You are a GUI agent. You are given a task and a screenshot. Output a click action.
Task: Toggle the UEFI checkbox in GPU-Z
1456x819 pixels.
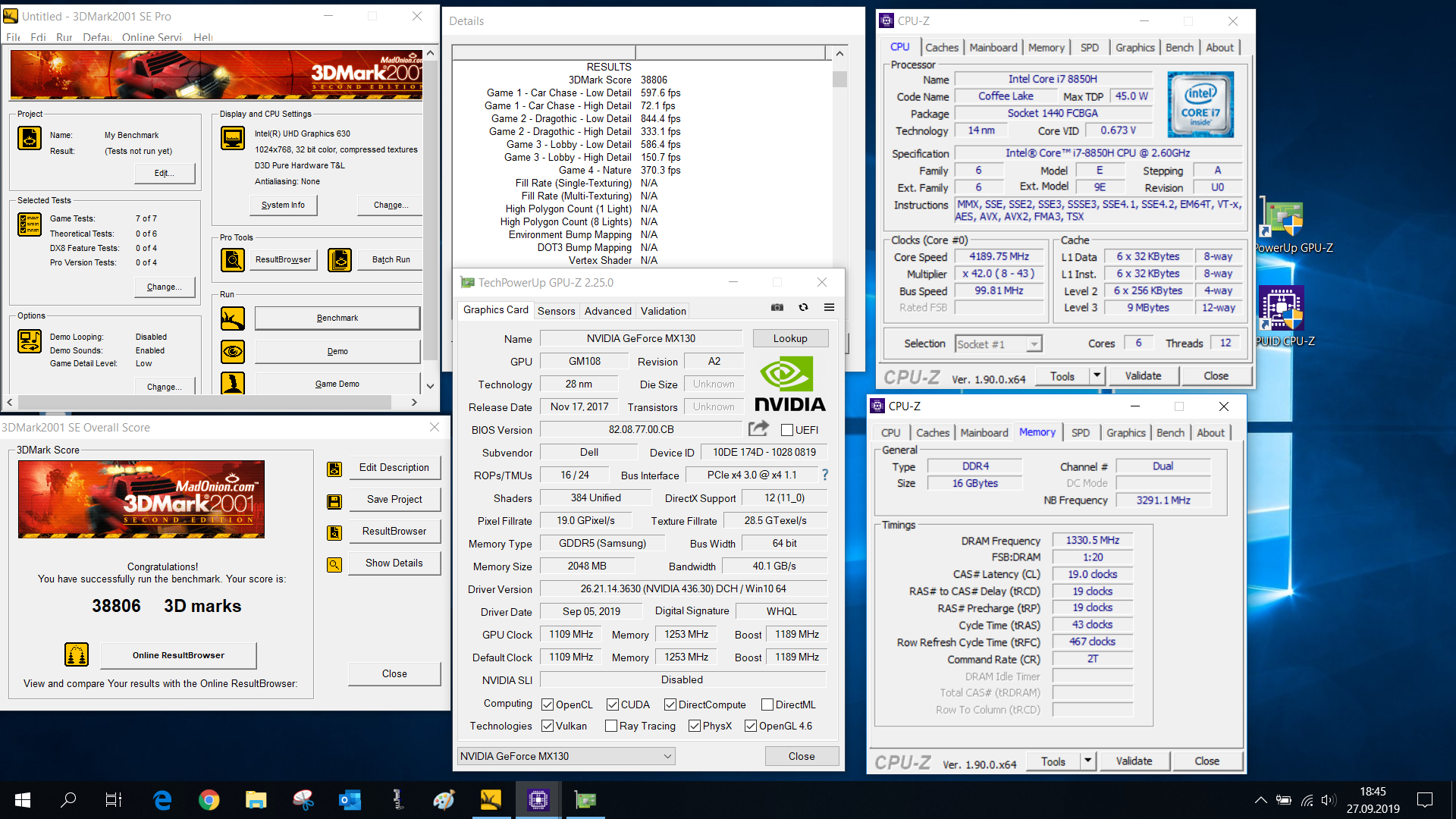[787, 430]
